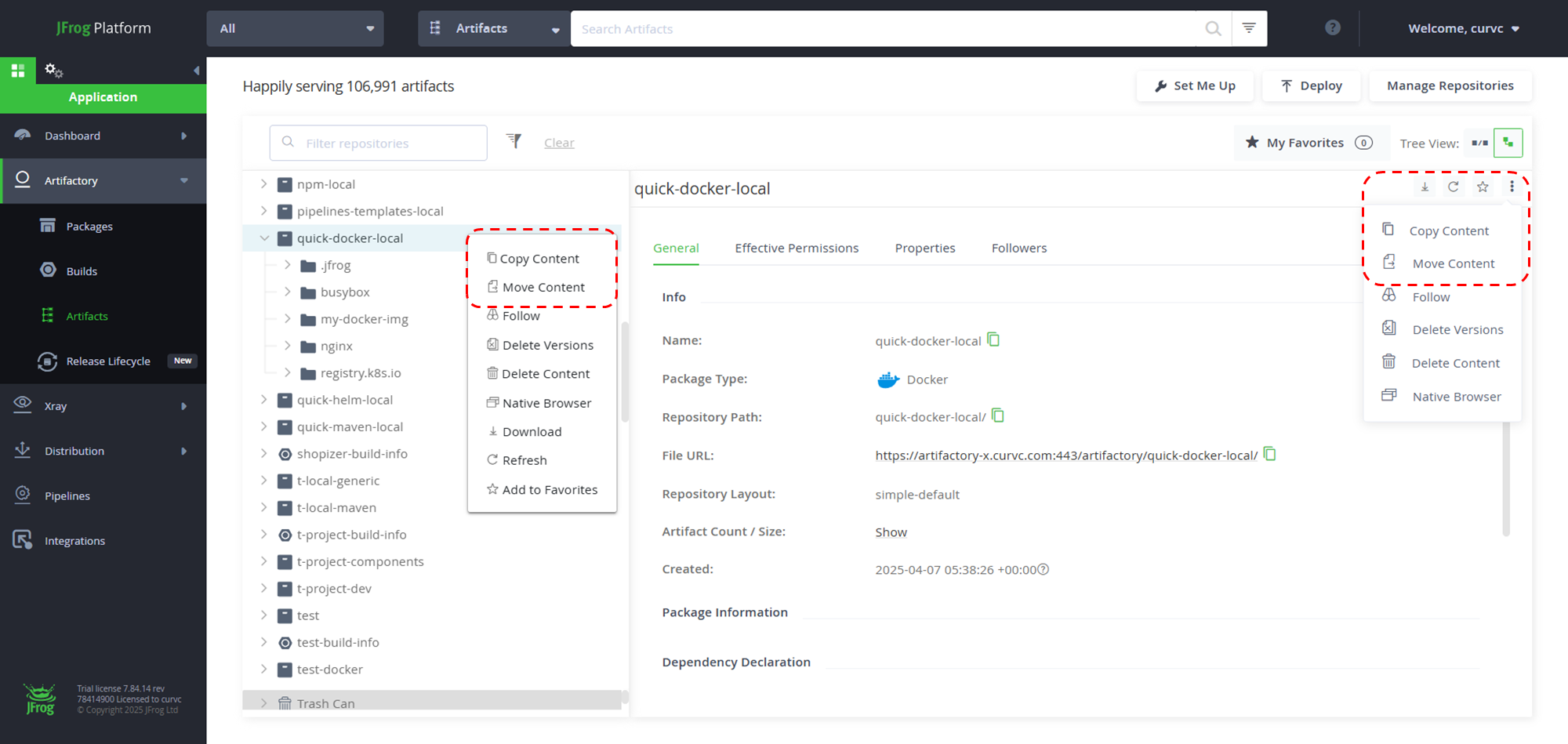
Task: Click the Deploy button
Action: [1312, 85]
